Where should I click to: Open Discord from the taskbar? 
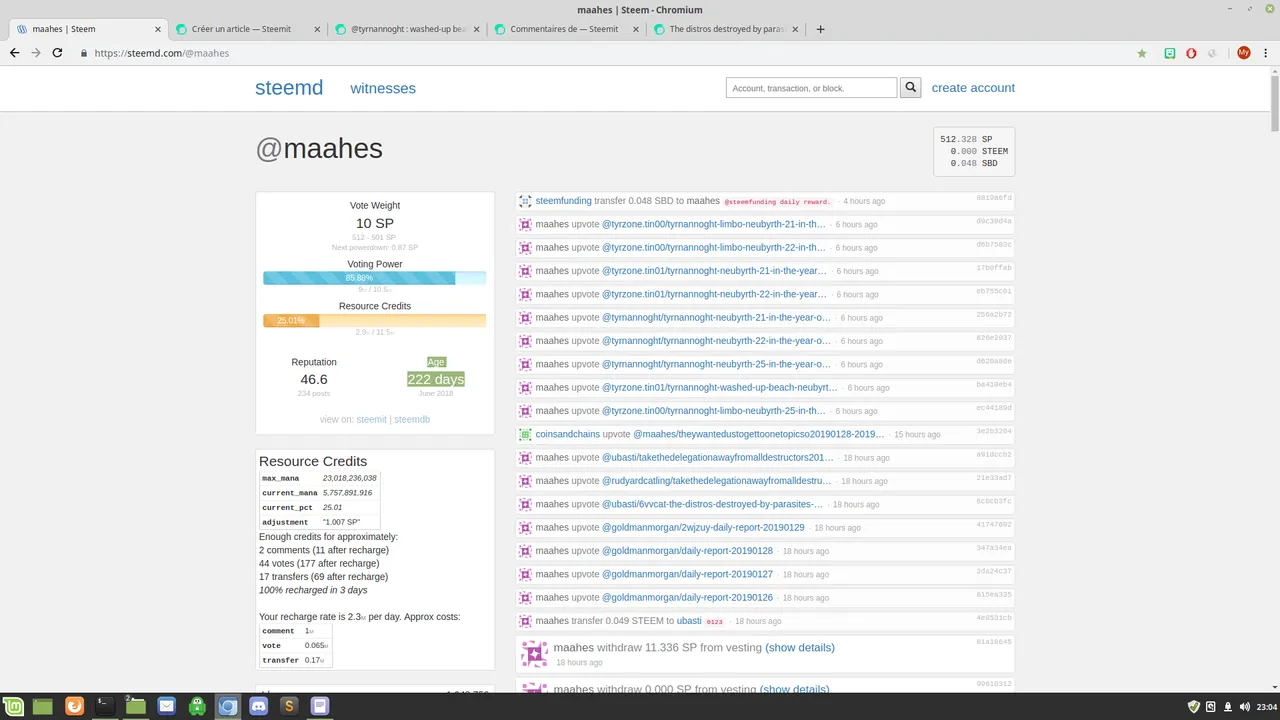coord(258,706)
